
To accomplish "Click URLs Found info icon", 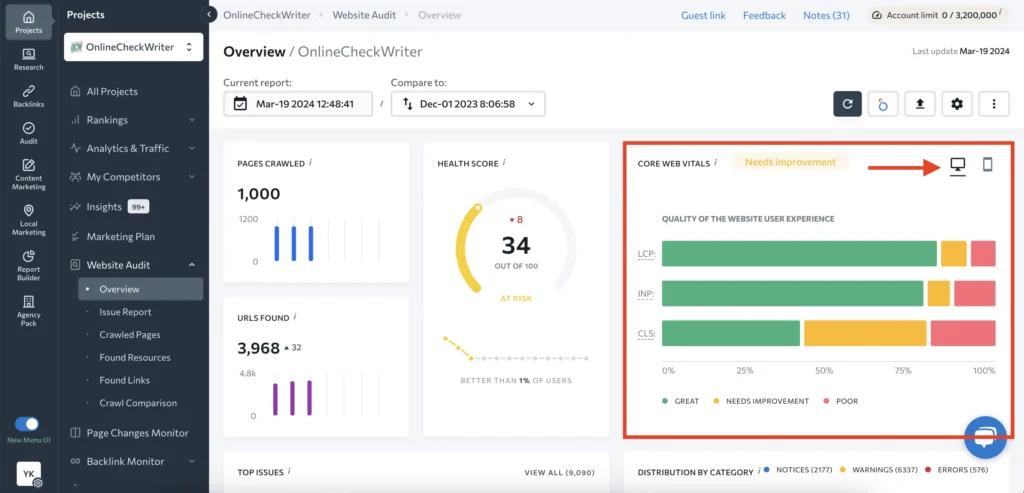I will (295, 317).
